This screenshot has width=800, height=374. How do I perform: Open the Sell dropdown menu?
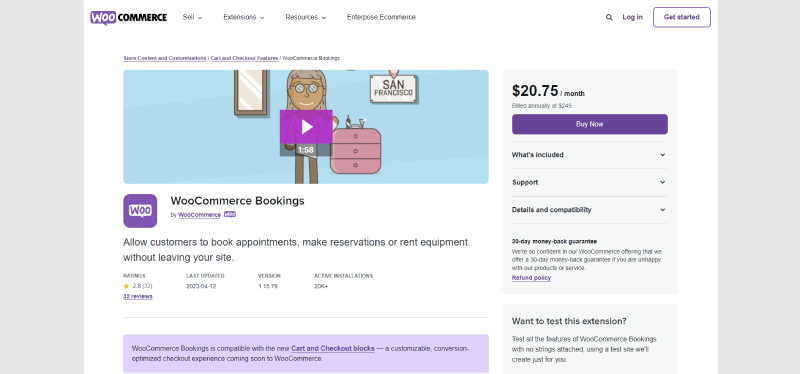click(x=192, y=17)
